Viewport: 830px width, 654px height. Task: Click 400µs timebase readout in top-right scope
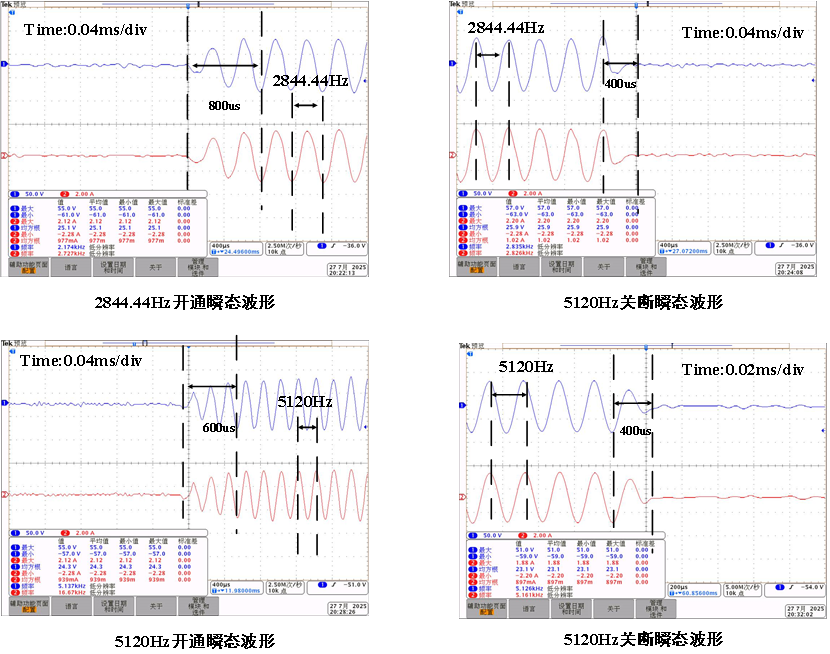tap(669, 244)
